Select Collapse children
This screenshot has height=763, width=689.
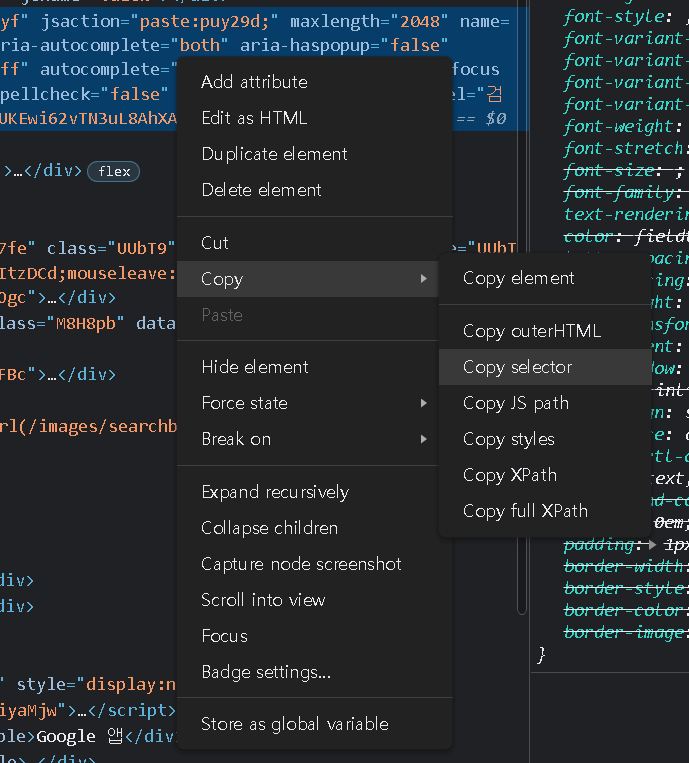tap(314, 528)
